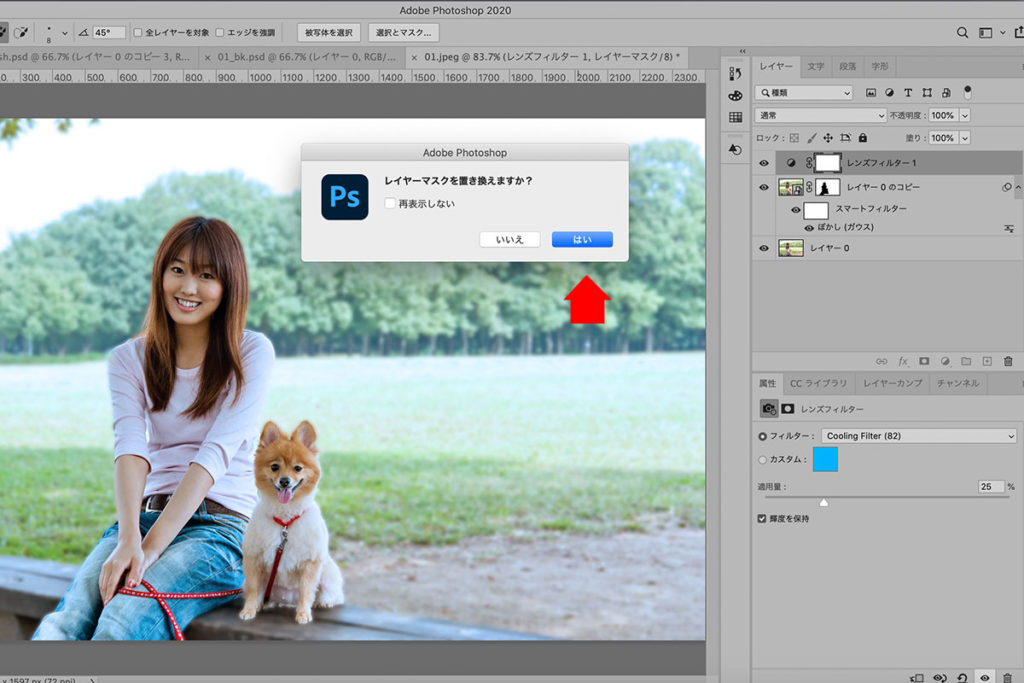The width and height of the screenshot is (1024, 683).
Task: Open the blend mode 通常 dropdown
Action: click(821, 116)
